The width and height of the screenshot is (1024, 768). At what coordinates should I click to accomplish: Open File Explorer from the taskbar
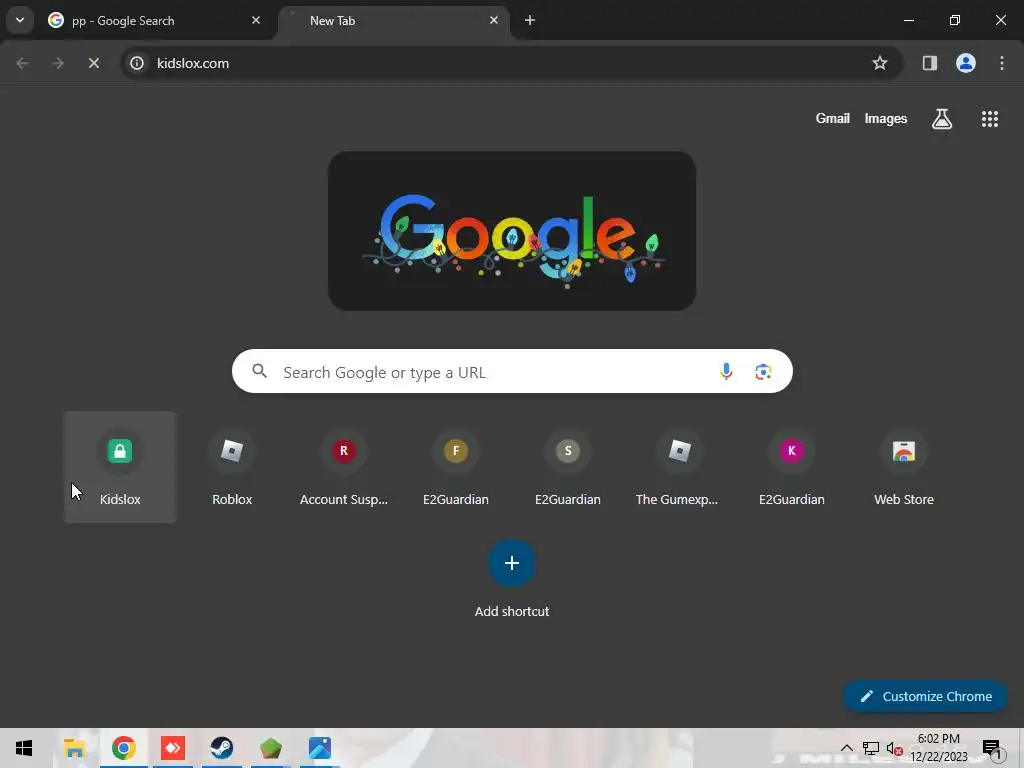pos(74,748)
